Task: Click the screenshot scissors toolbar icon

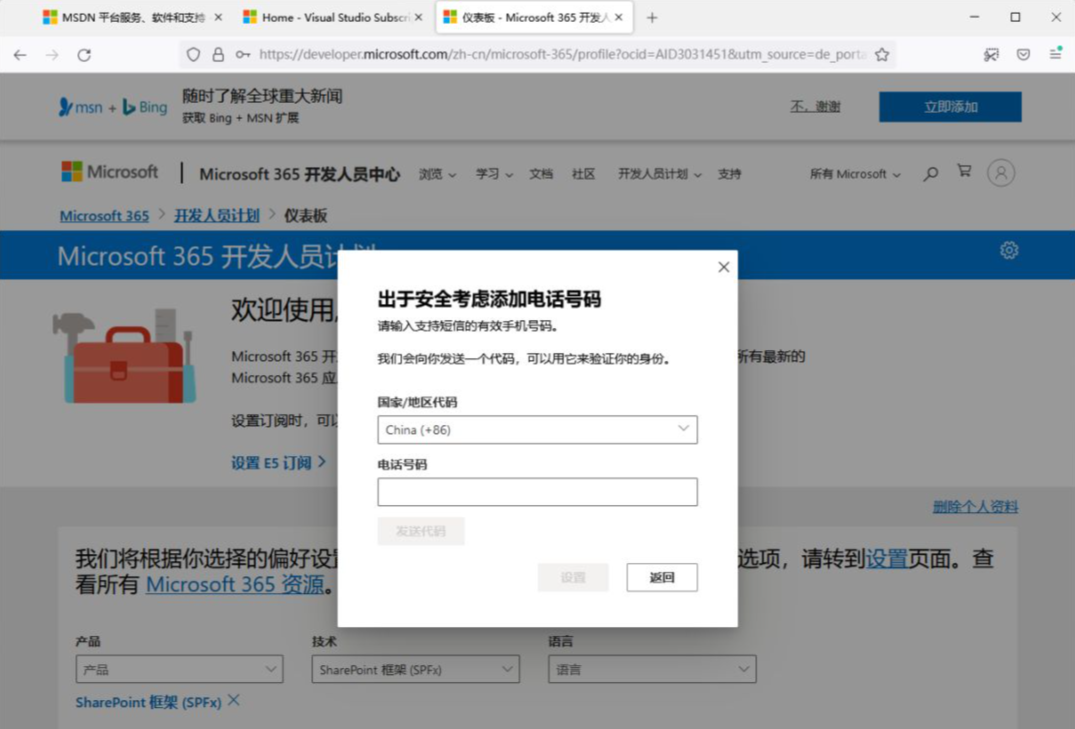Action: [991, 55]
